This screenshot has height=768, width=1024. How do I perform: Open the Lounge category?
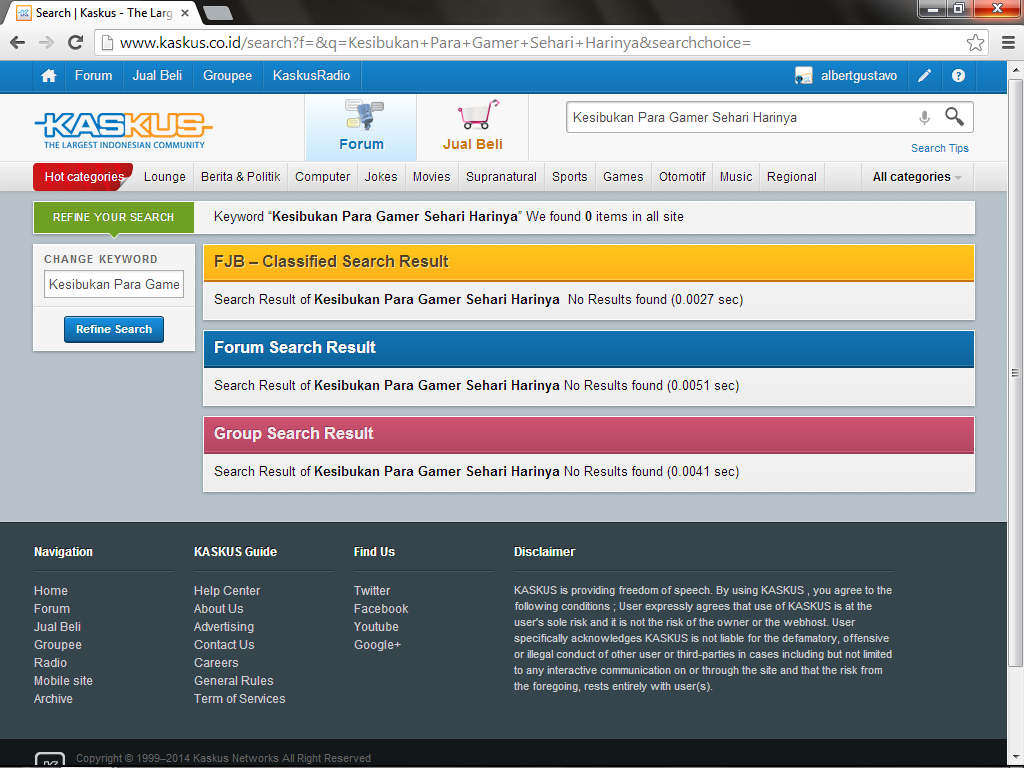pyautogui.click(x=165, y=177)
